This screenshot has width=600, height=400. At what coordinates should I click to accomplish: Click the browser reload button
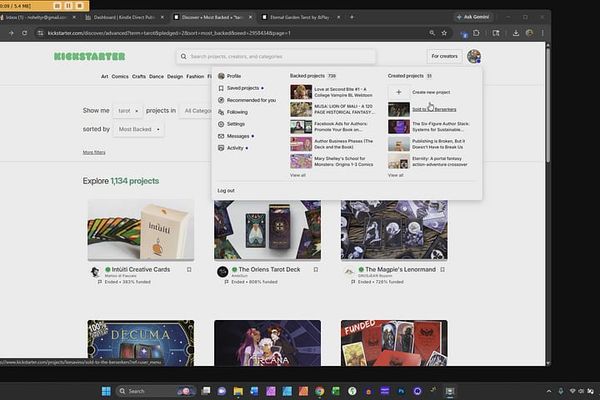(x=24, y=33)
